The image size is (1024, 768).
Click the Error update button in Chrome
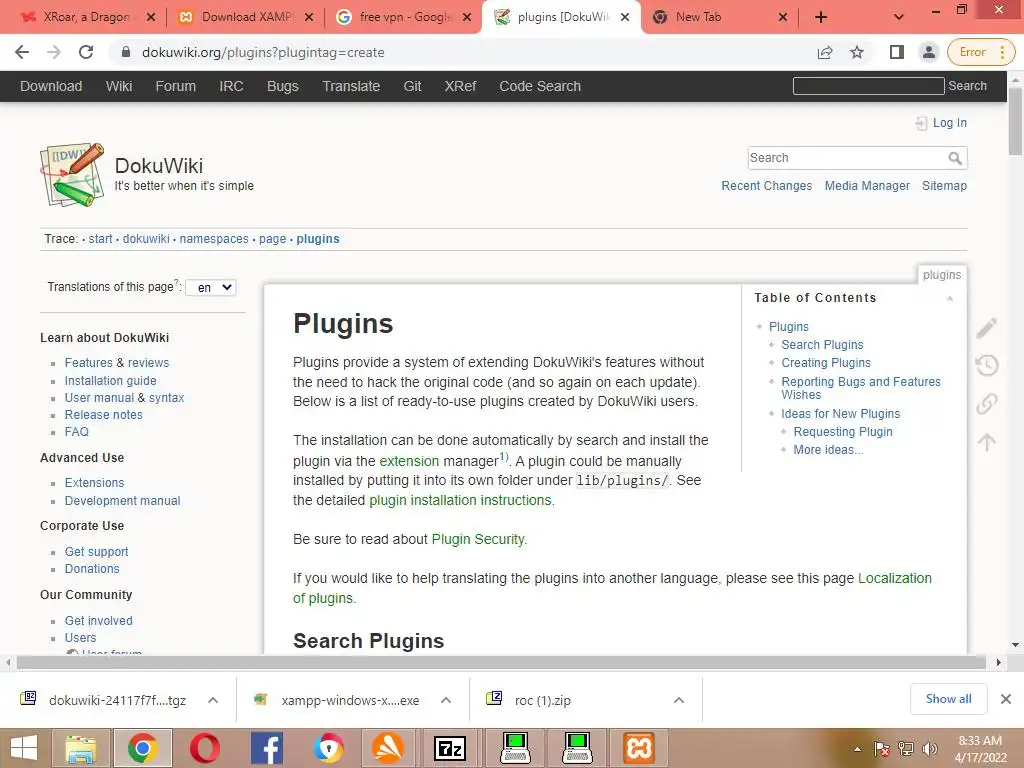980,52
